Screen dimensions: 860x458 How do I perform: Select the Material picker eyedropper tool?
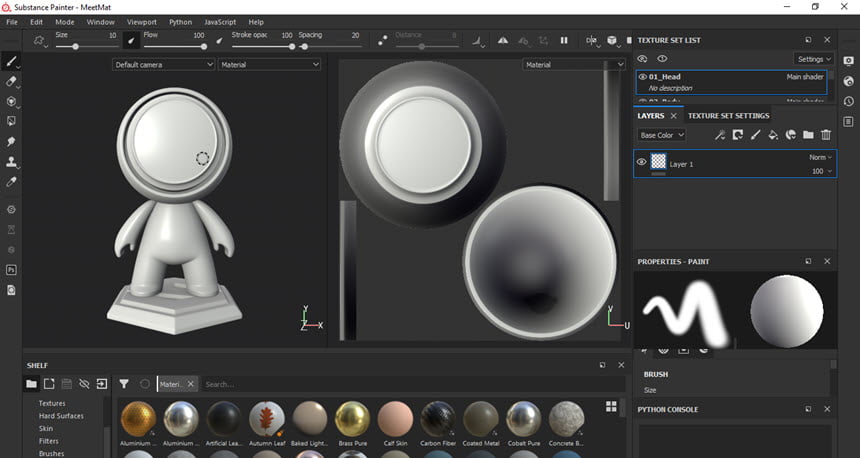pos(11,182)
